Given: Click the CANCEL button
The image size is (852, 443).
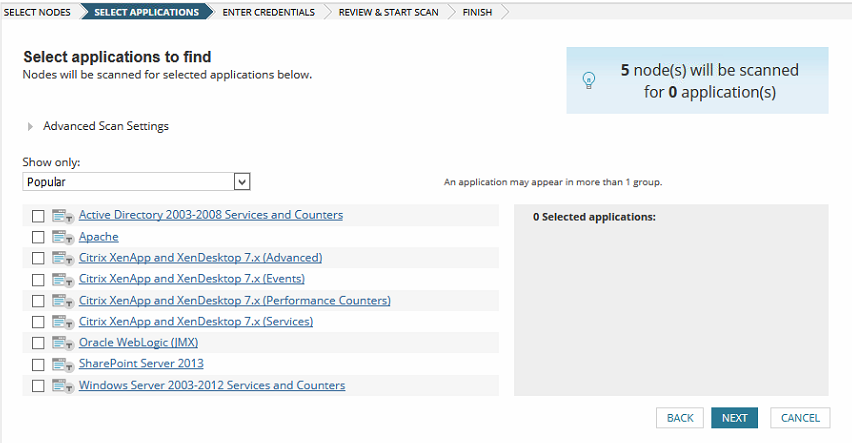Looking at the screenshot, I should (800, 418).
